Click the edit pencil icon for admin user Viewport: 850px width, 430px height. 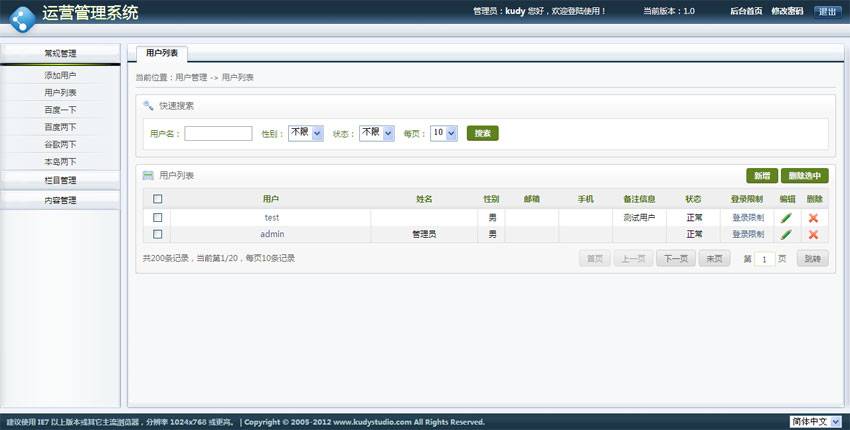click(x=786, y=235)
